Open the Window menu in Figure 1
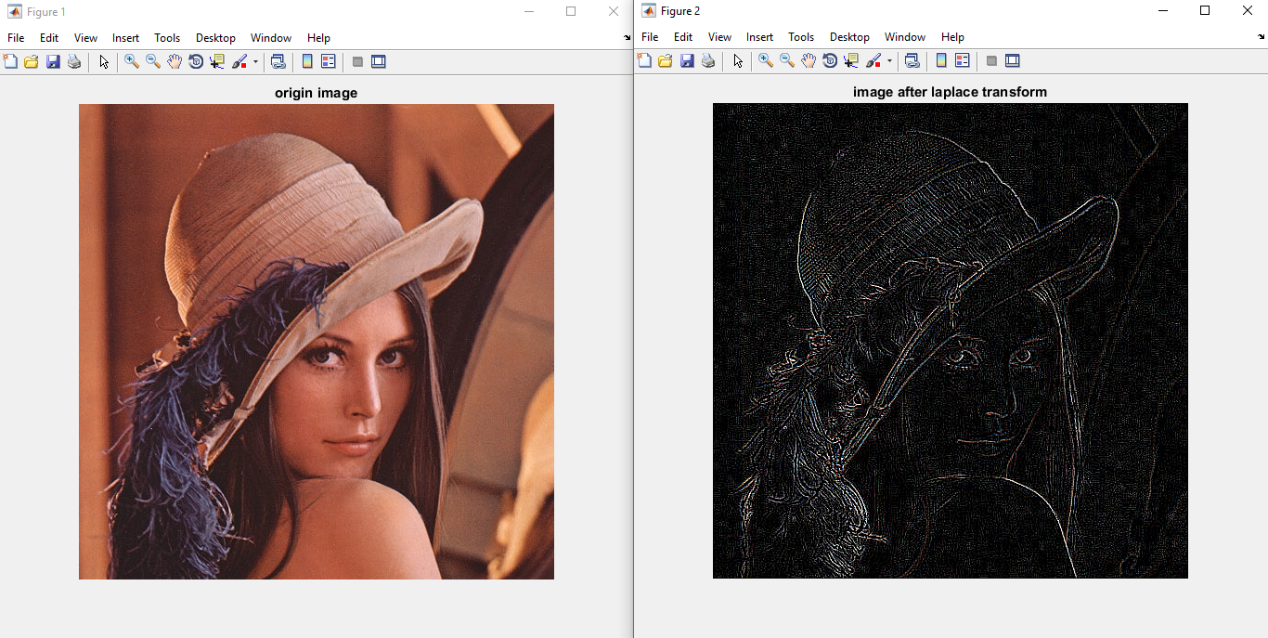 (271, 38)
